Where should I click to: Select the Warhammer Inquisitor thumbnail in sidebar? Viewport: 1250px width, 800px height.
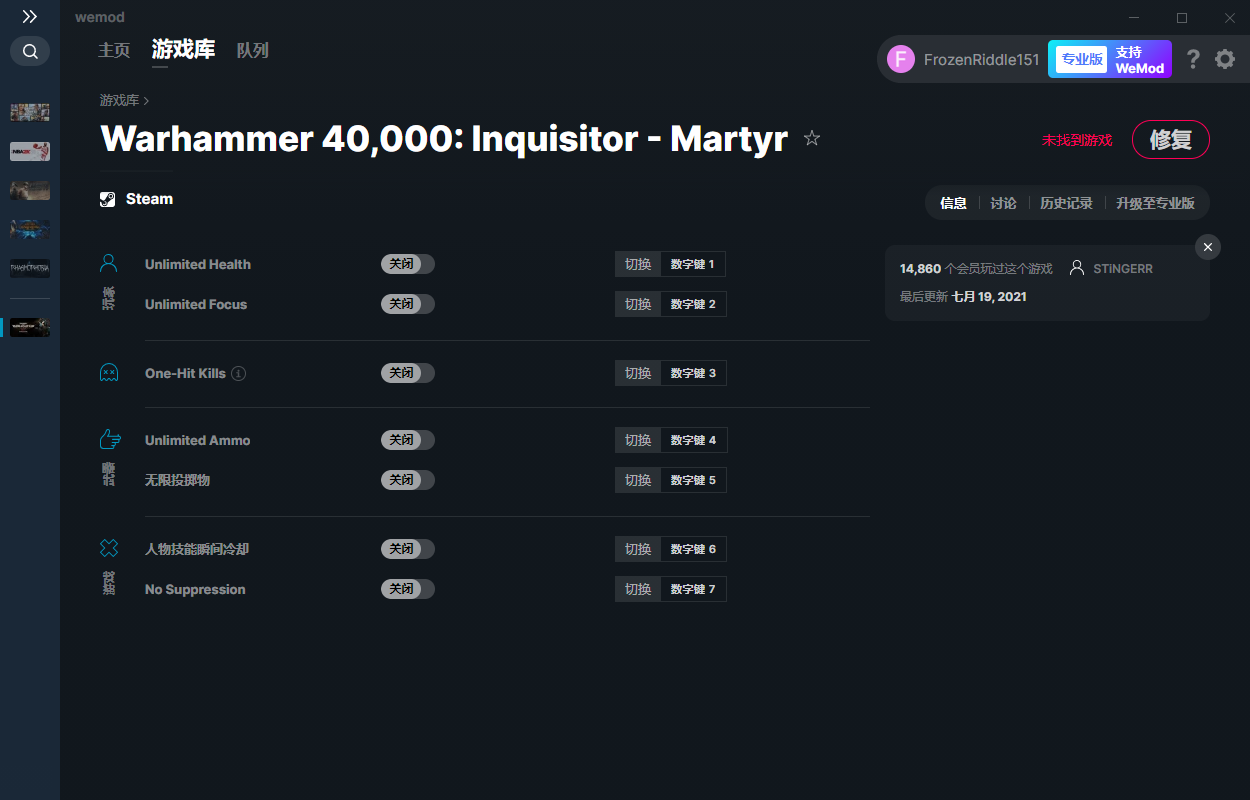pyautogui.click(x=30, y=327)
